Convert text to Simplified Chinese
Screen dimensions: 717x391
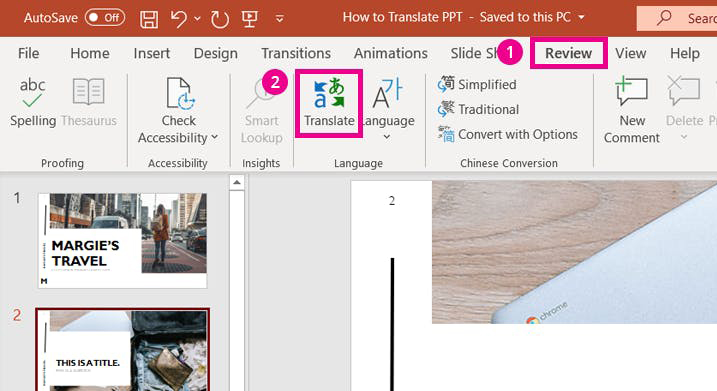coord(477,85)
